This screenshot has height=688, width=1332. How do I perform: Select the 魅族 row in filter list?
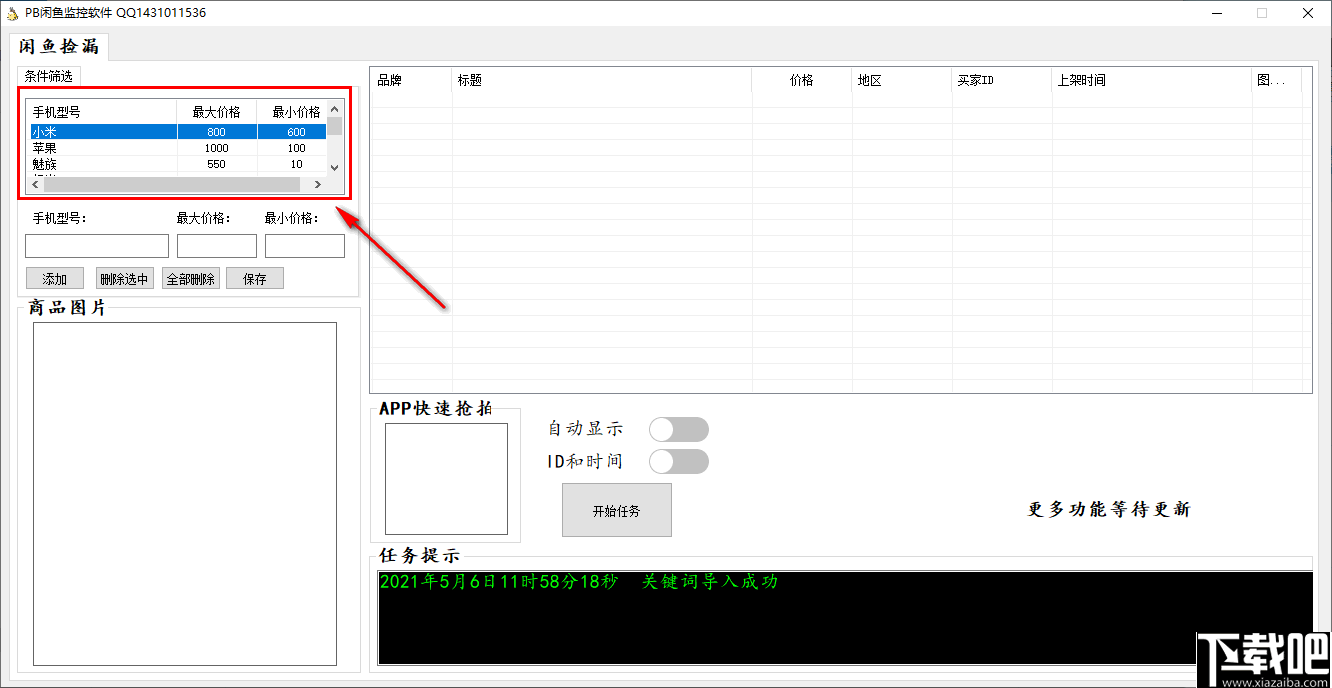tap(177, 164)
